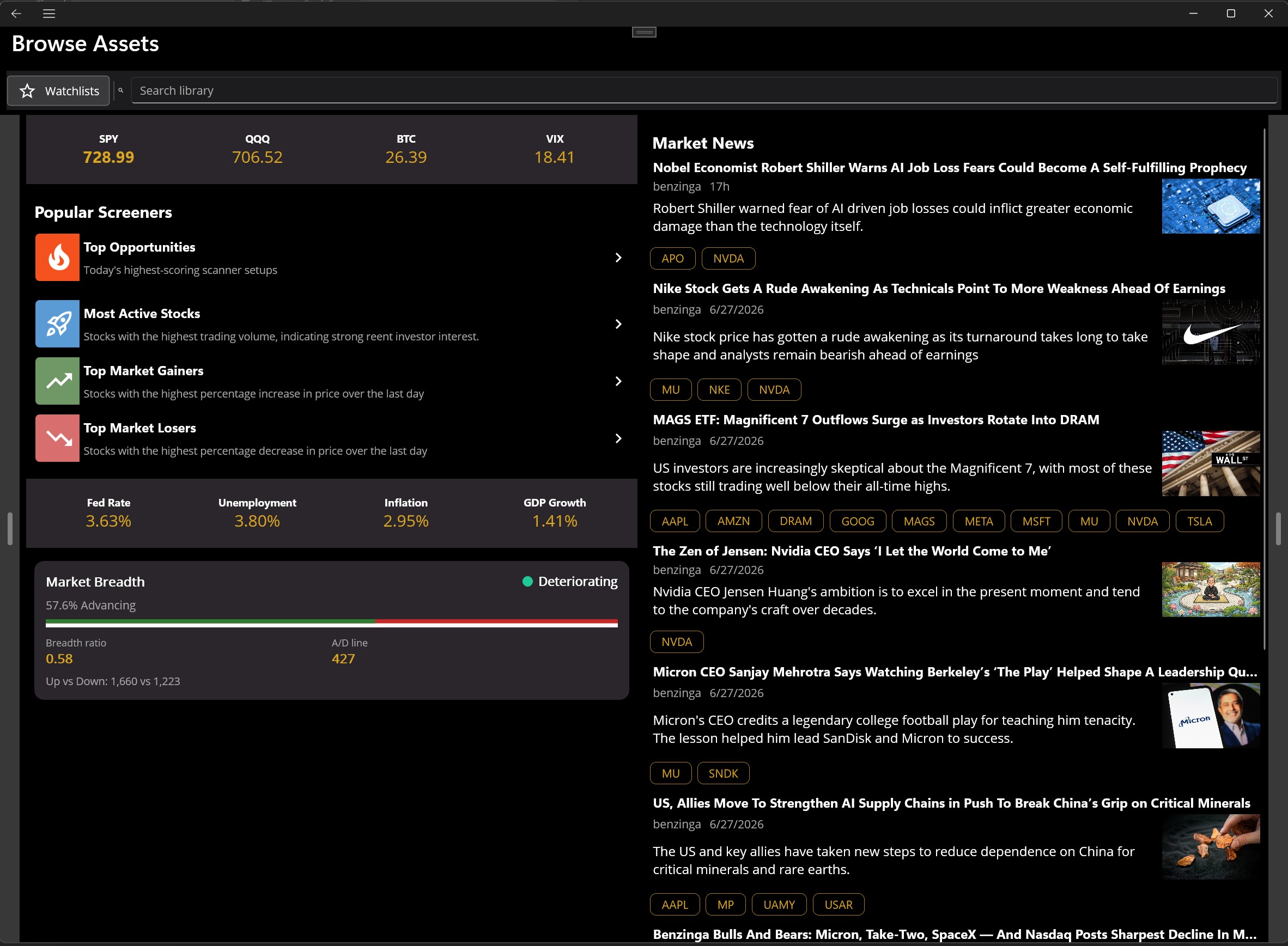Select the MSFT ticker tag
This screenshot has height=946, width=1288.
click(x=1036, y=521)
